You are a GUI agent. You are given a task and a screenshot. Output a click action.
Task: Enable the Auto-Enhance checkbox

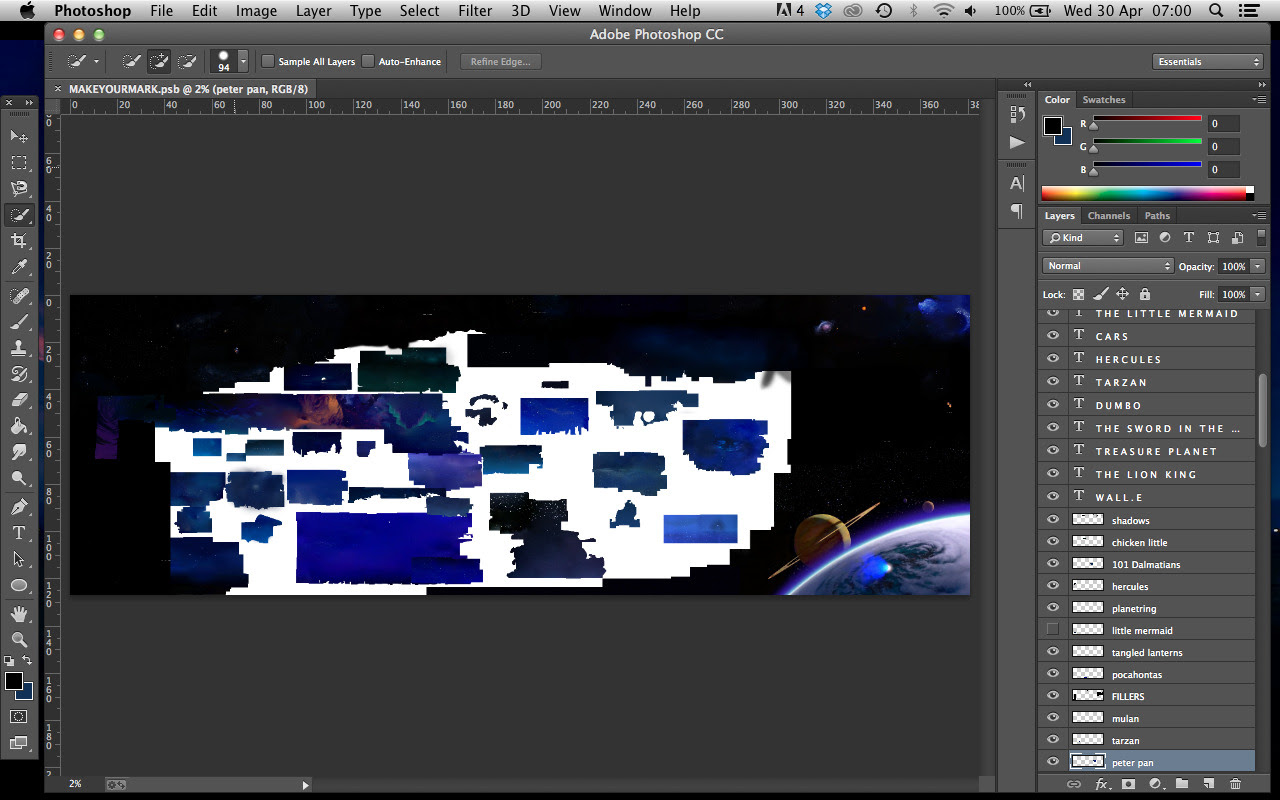point(368,61)
